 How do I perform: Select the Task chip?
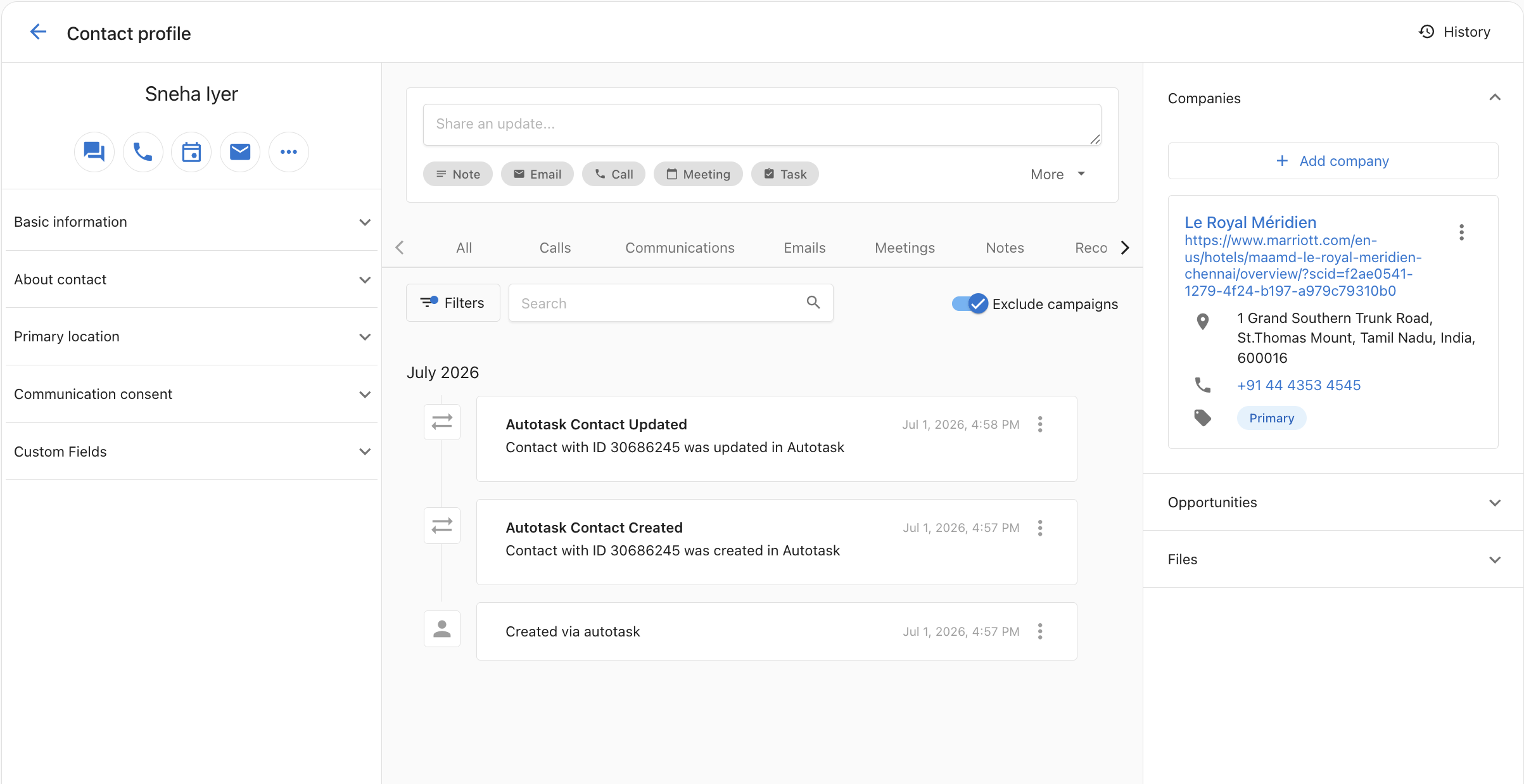point(785,174)
